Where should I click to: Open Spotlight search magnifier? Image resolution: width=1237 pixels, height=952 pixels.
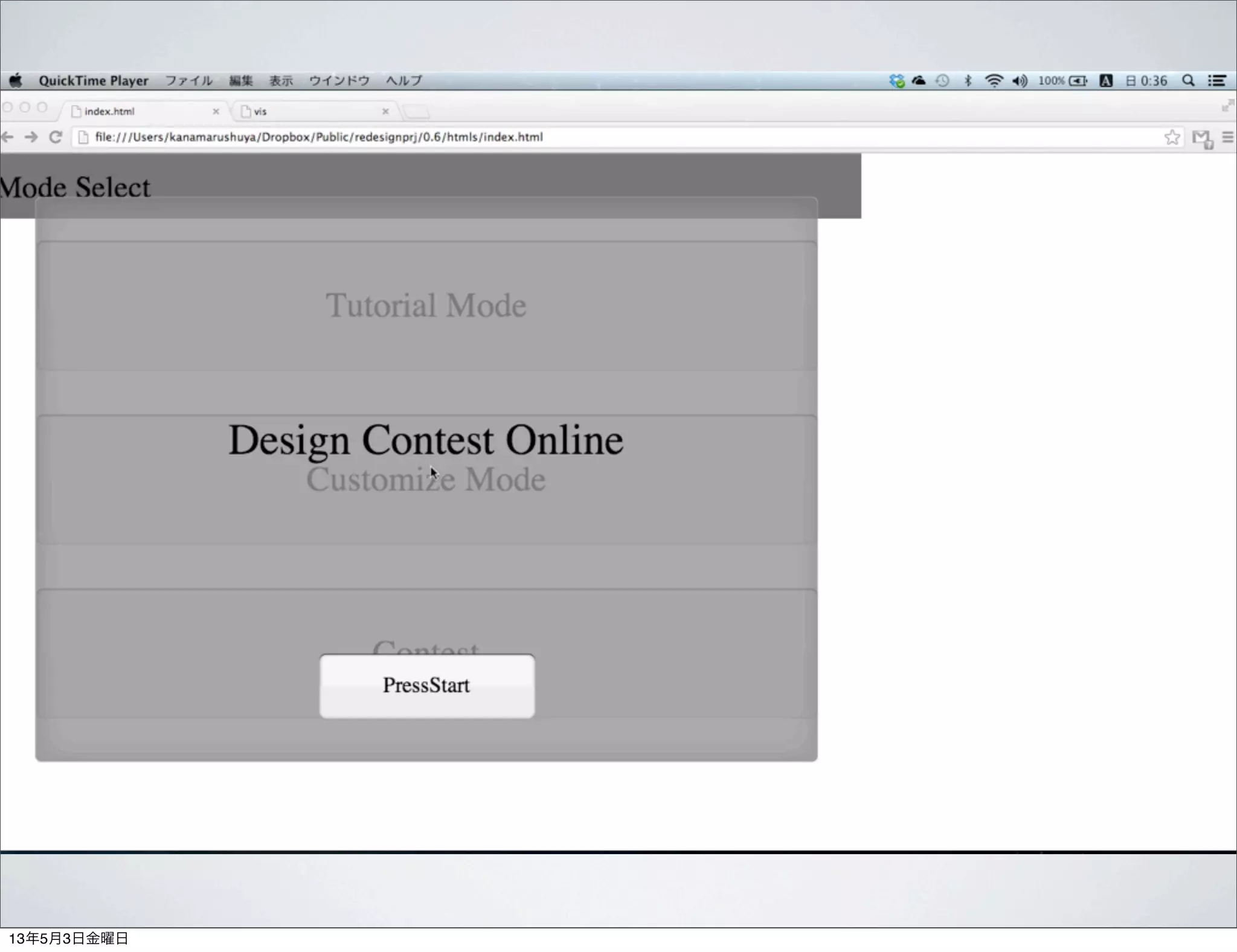[x=1188, y=80]
